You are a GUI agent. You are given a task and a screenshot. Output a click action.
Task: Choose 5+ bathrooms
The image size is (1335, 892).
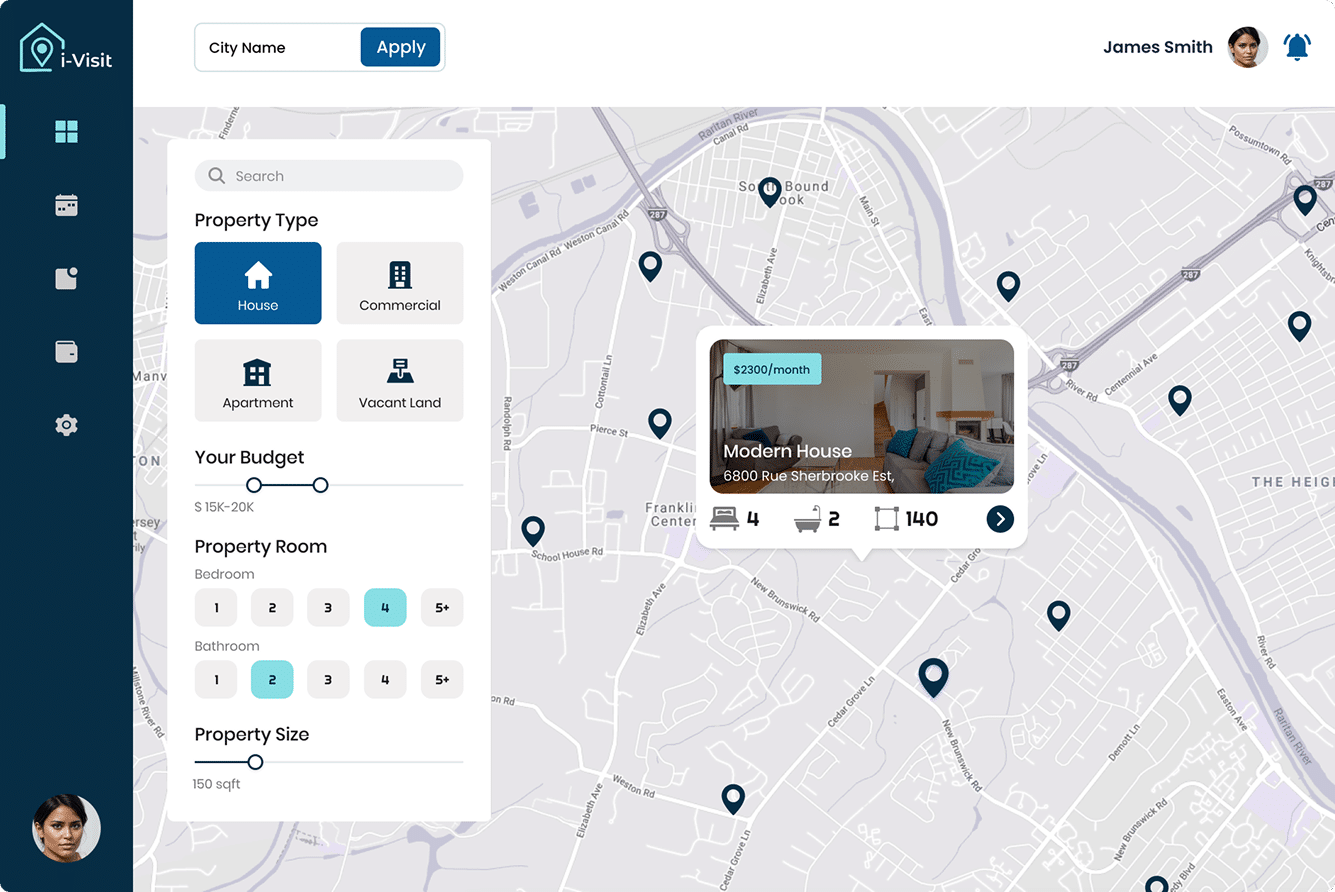tap(442, 680)
